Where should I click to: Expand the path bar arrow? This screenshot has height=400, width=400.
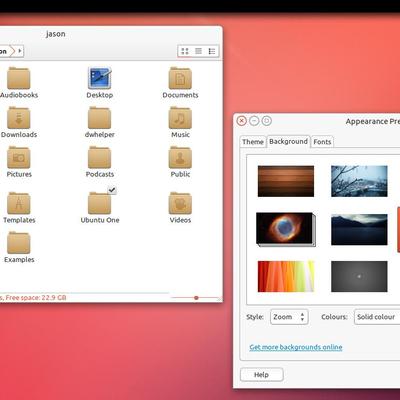(x=20, y=51)
